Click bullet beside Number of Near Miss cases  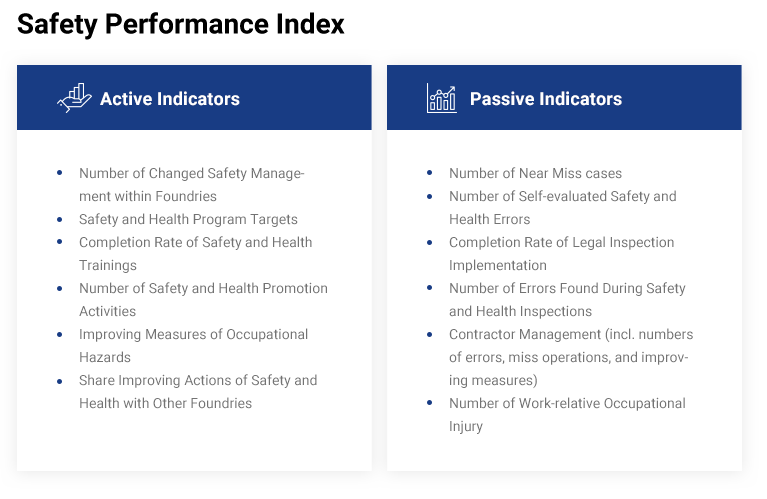[429, 173]
